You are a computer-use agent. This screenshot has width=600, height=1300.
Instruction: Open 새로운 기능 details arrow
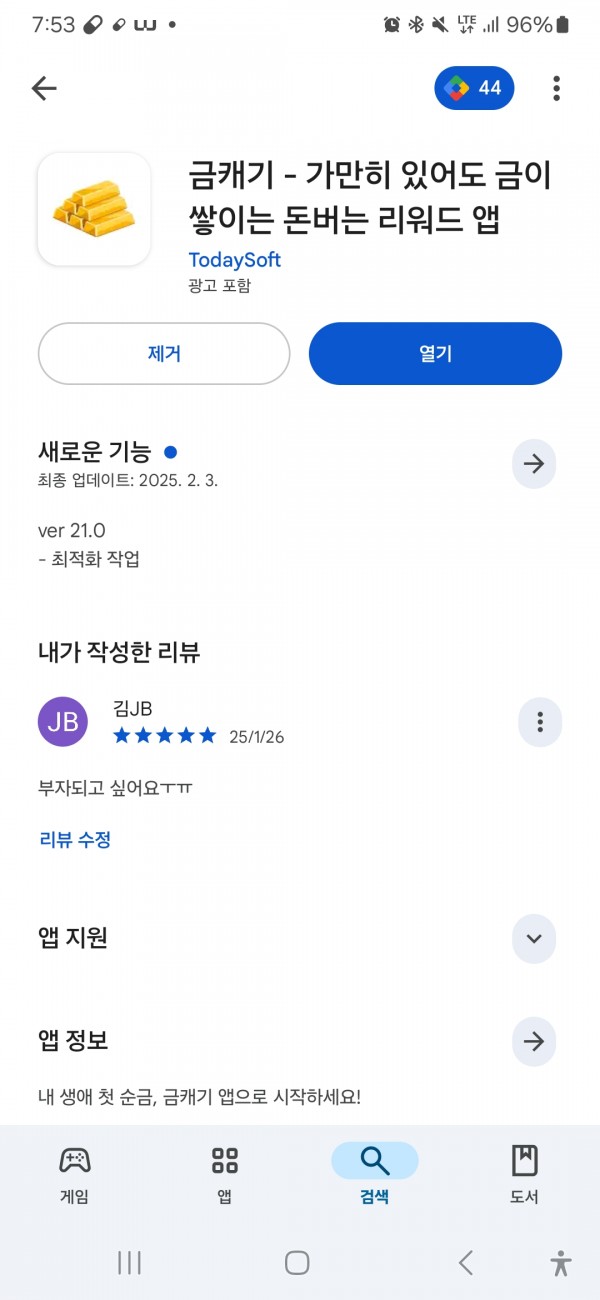[534, 464]
